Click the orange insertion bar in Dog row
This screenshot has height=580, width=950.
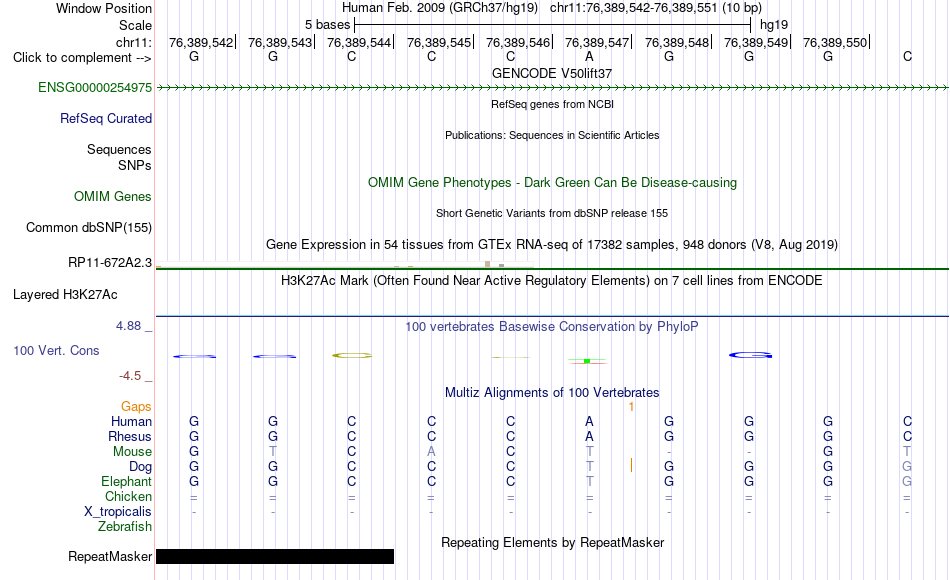[631, 465]
